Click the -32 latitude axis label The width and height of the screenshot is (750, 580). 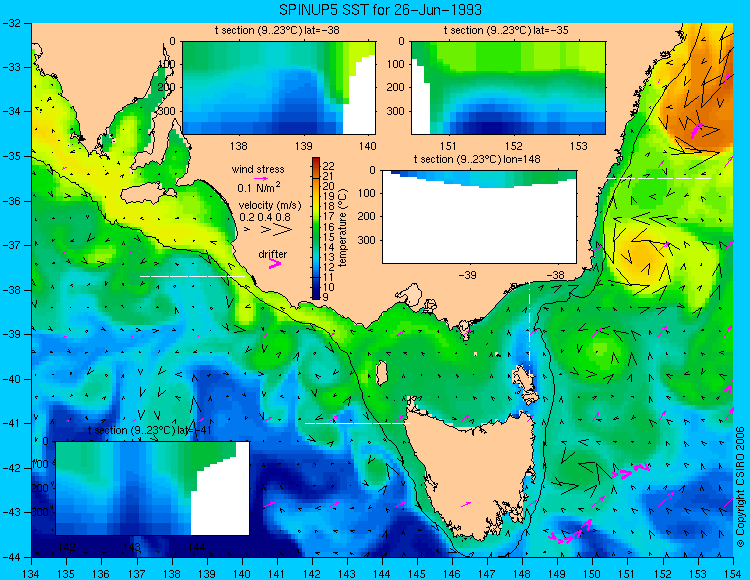click(x=14, y=22)
